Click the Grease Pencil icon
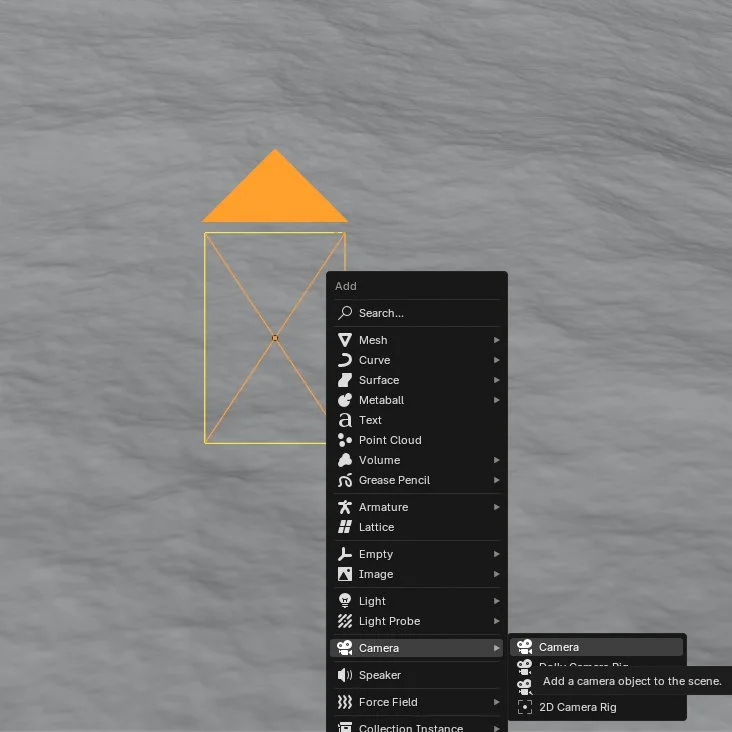 [x=345, y=480]
